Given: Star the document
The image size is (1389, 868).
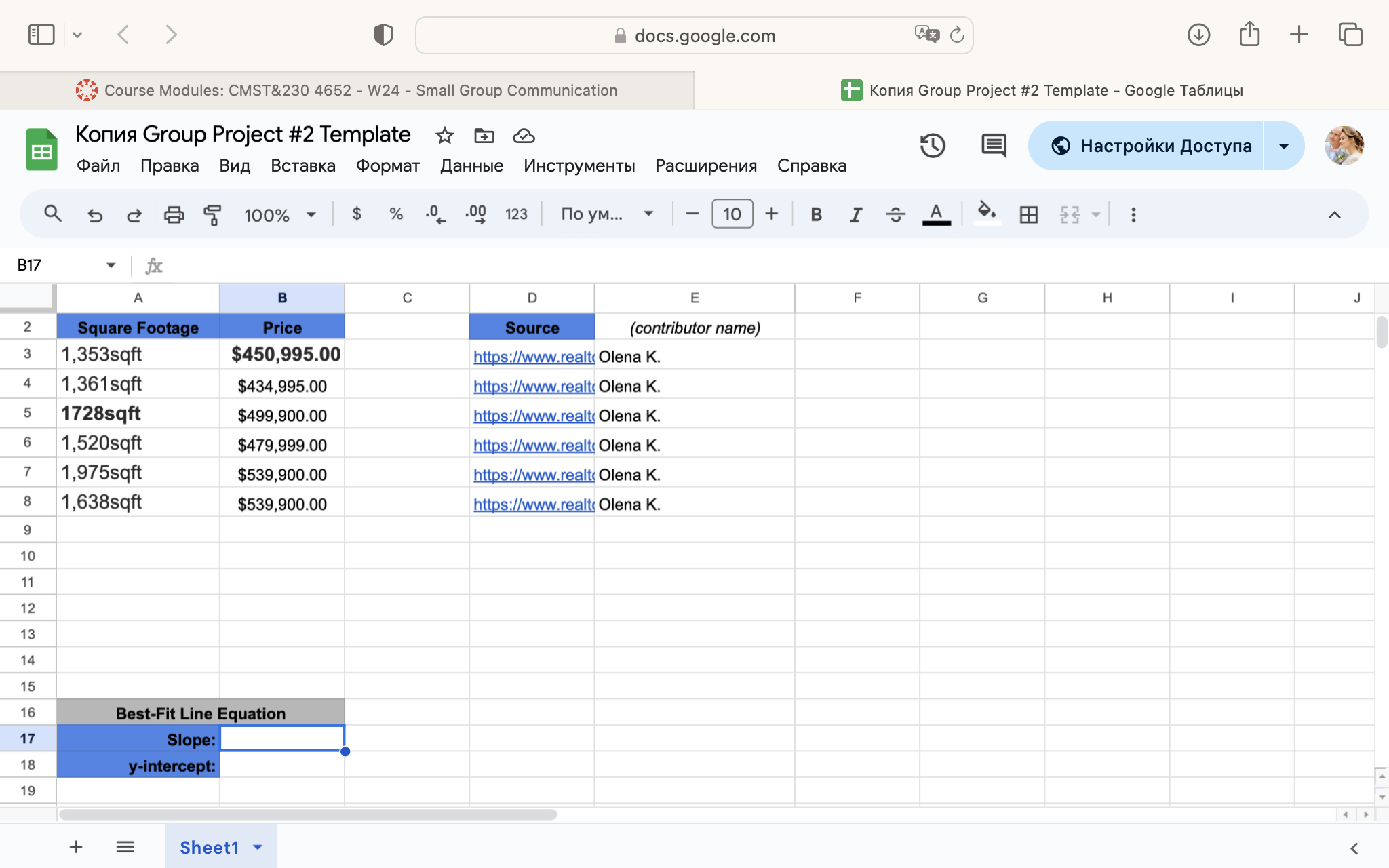Looking at the screenshot, I should (x=444, y=136).
